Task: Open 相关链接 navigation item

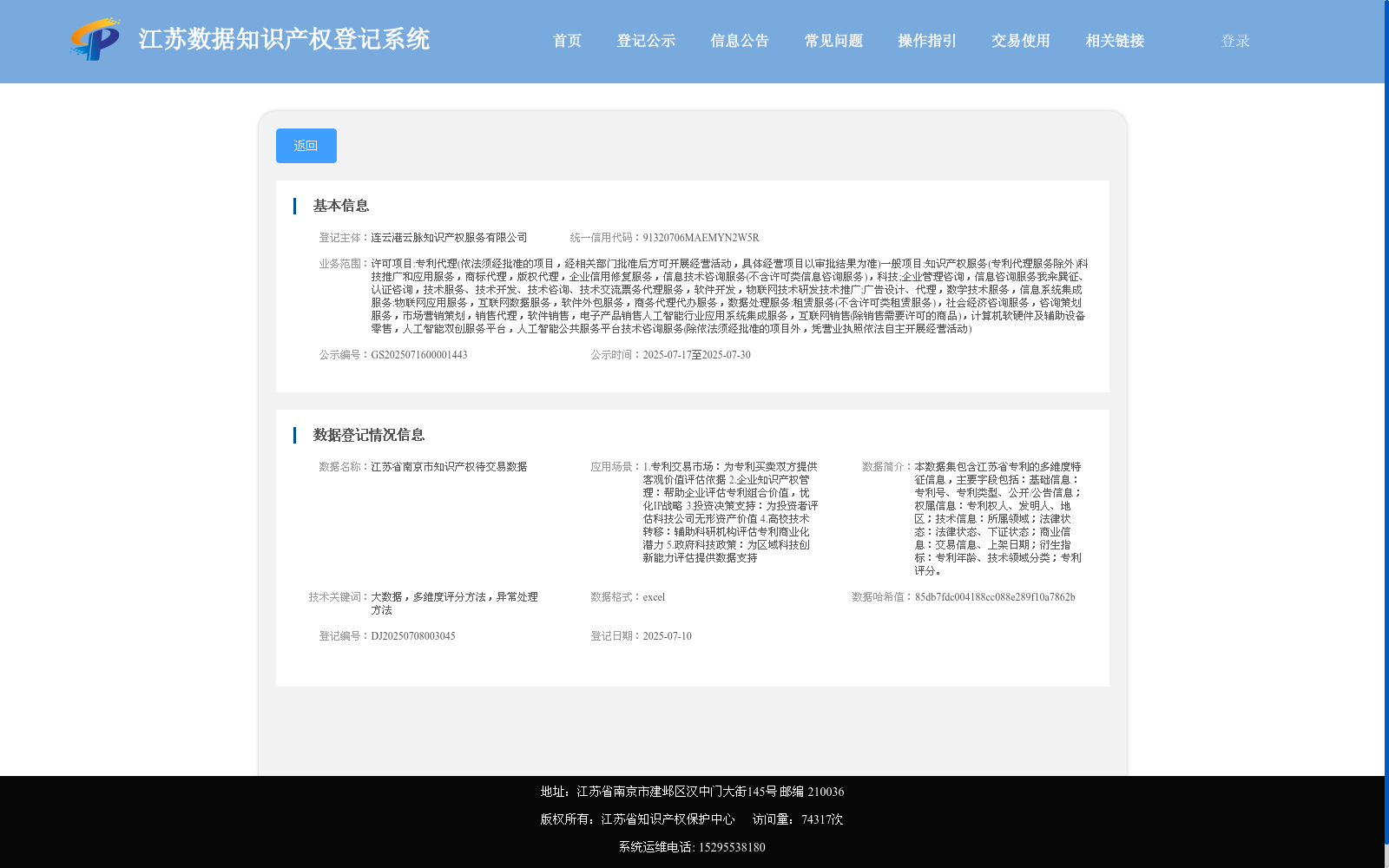Action: (x=1115, y=41)
